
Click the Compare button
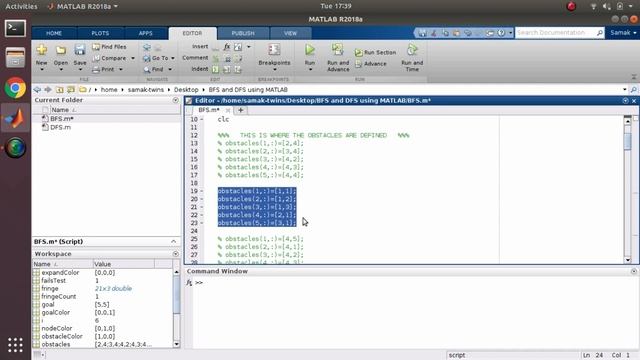pyautogui.click(x=109, y=58)
